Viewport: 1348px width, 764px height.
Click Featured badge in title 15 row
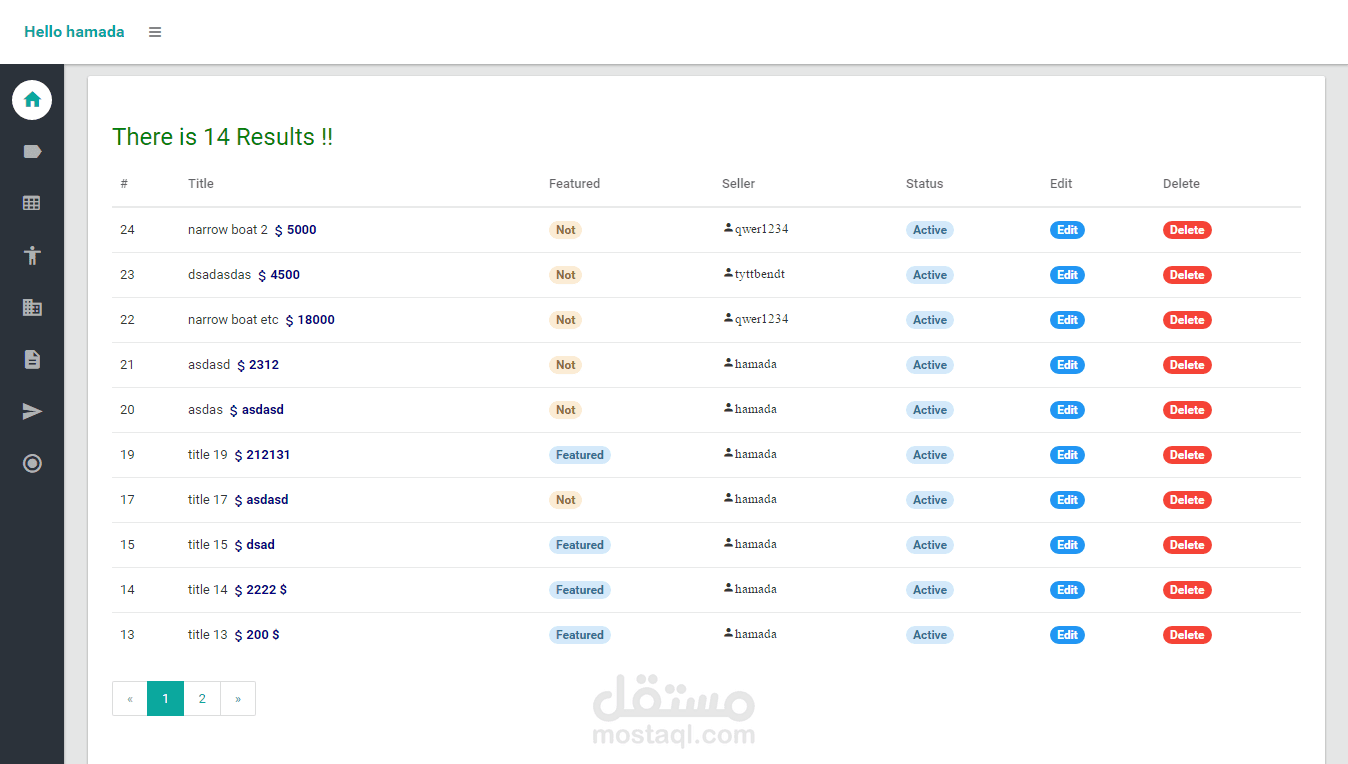pos(580,545)
